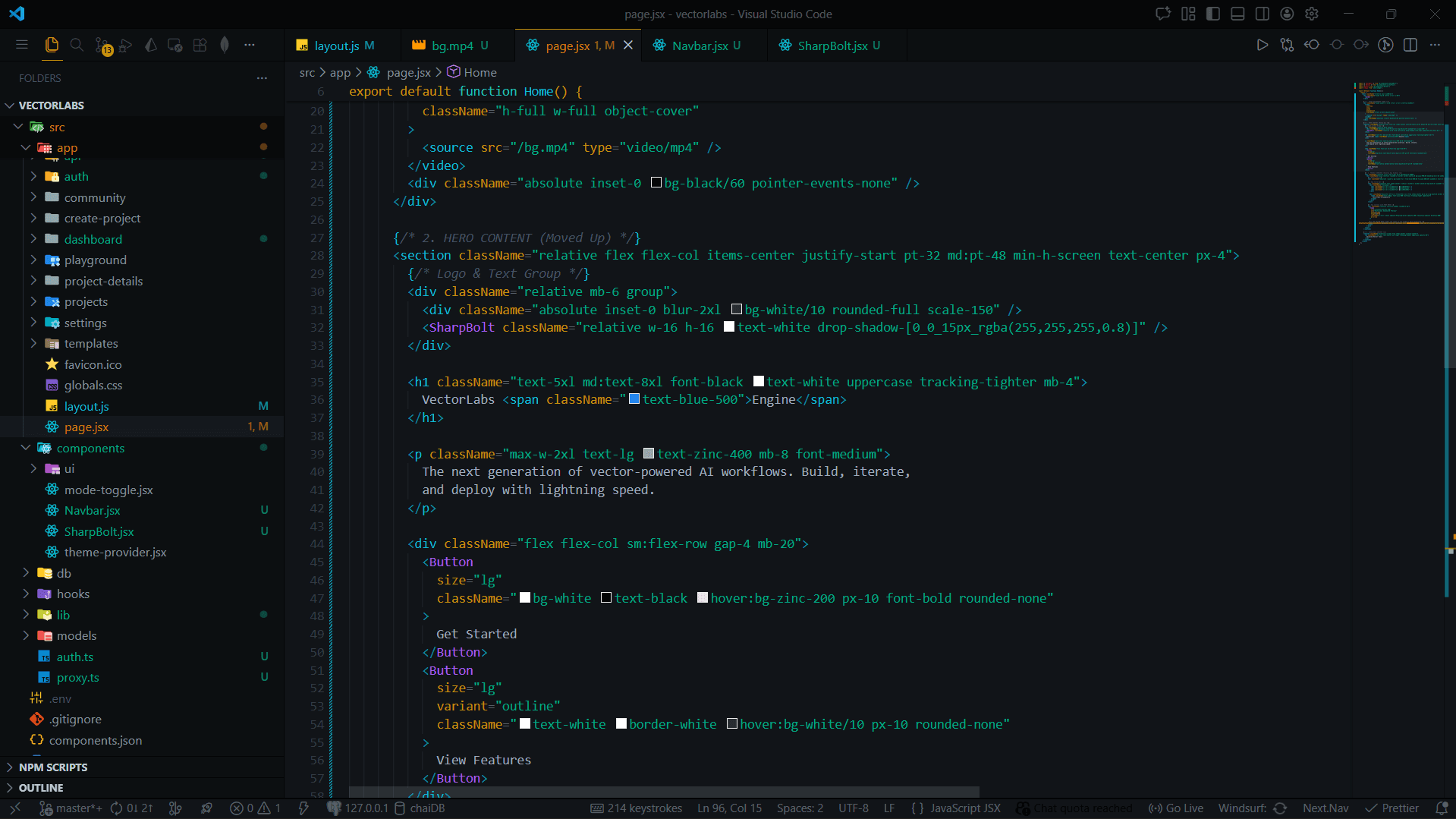Open Customize Layout in title bar

pyautogui.click(x=1188, y=14)
